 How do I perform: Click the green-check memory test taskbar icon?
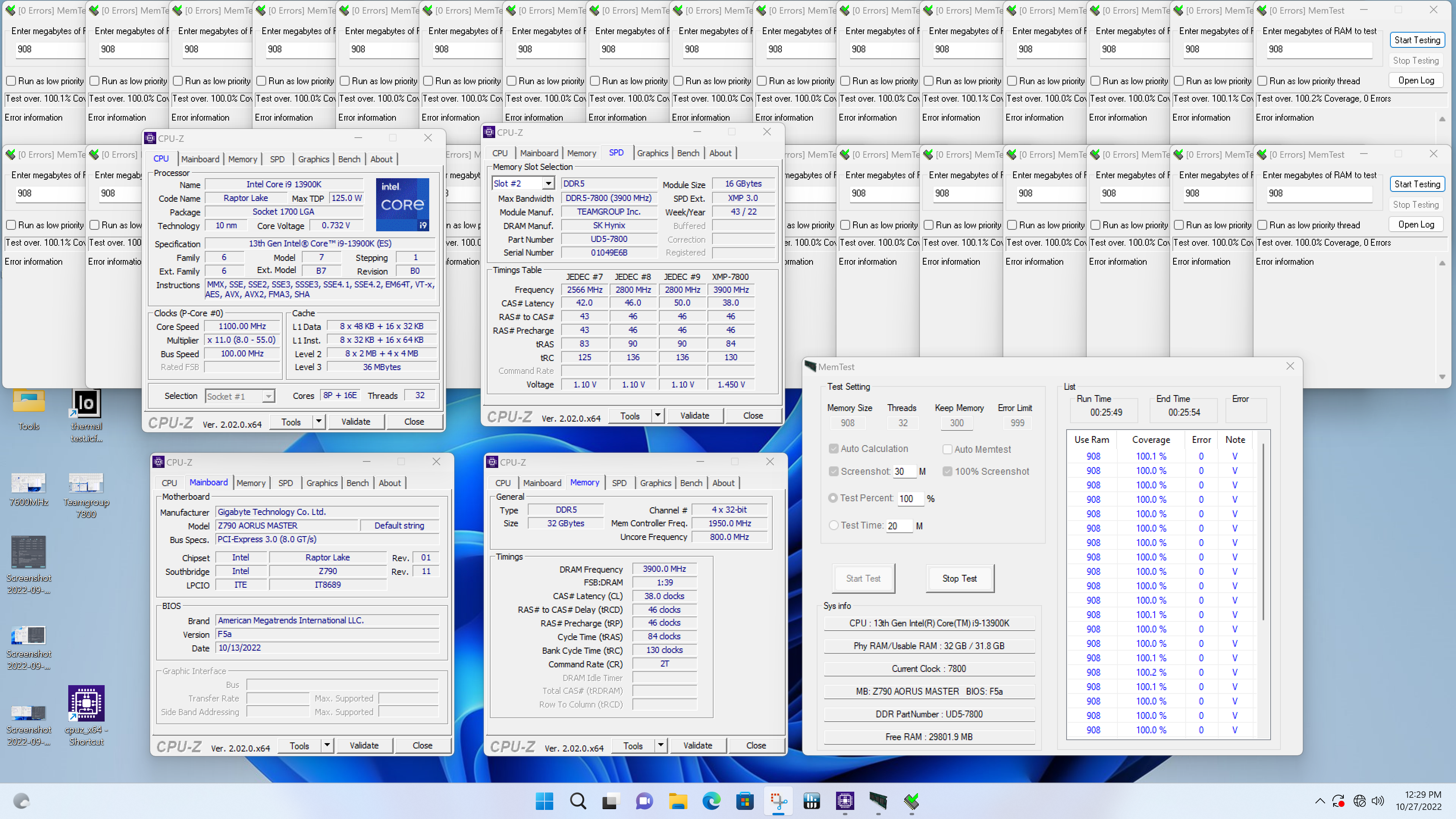(x=910, y=801)
